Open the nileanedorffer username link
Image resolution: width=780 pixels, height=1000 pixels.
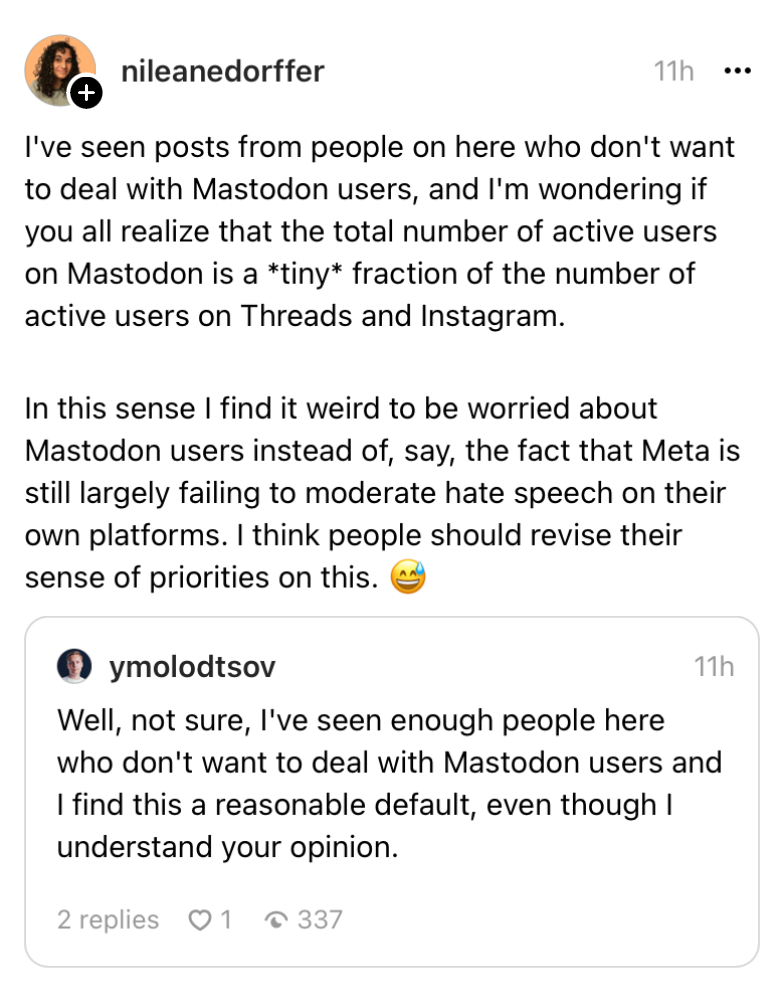222,71
